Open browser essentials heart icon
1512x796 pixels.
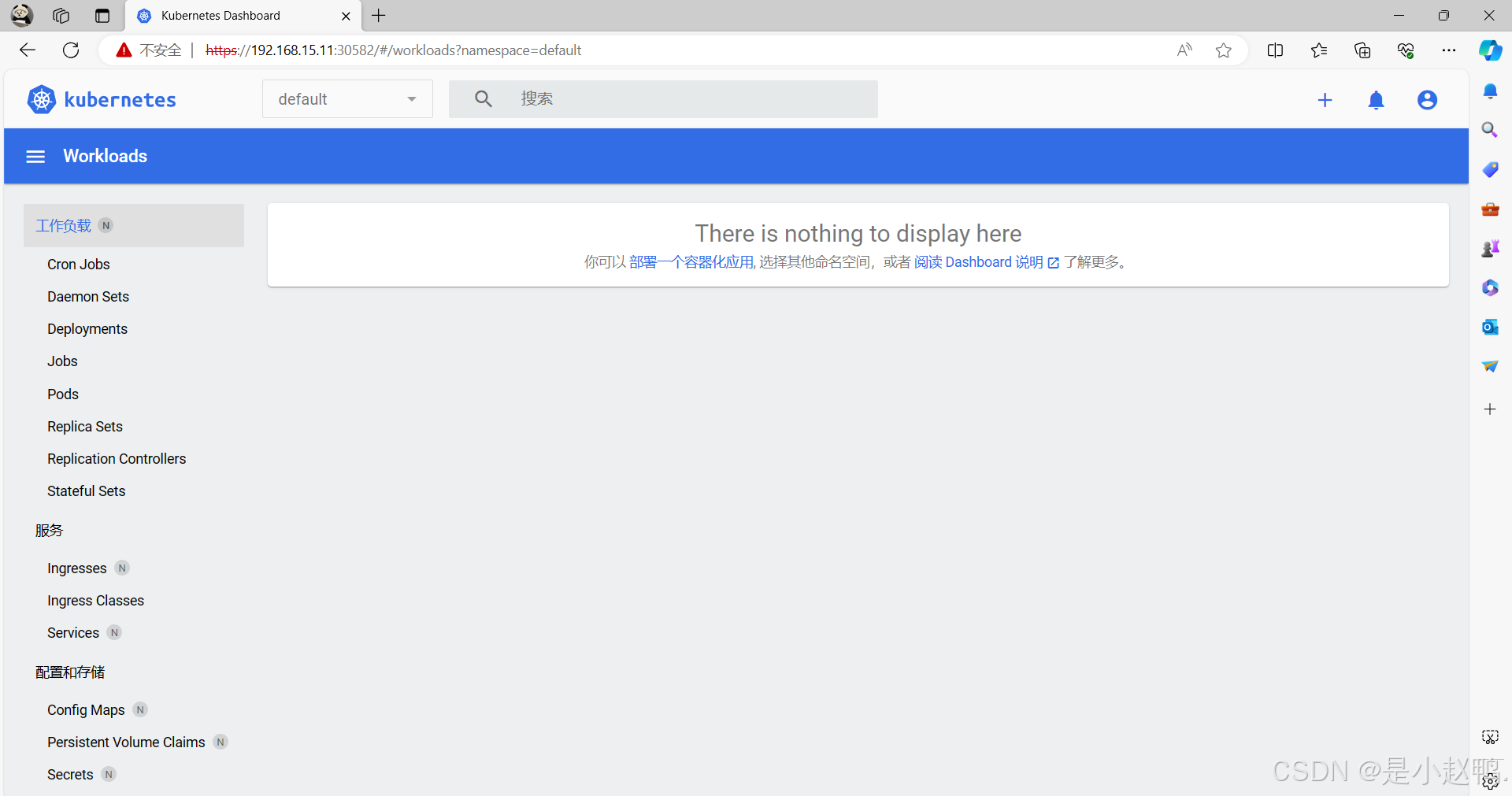(1406, 50)
